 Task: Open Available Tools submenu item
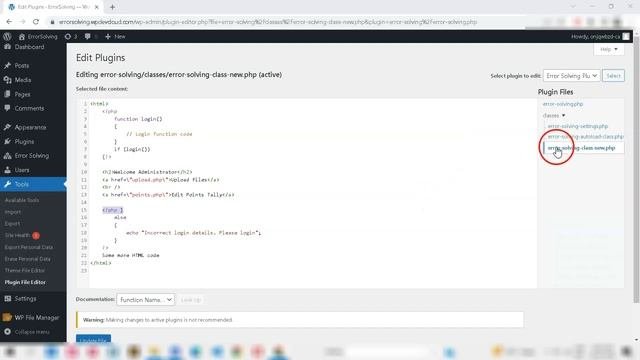(x=22, y=200)
